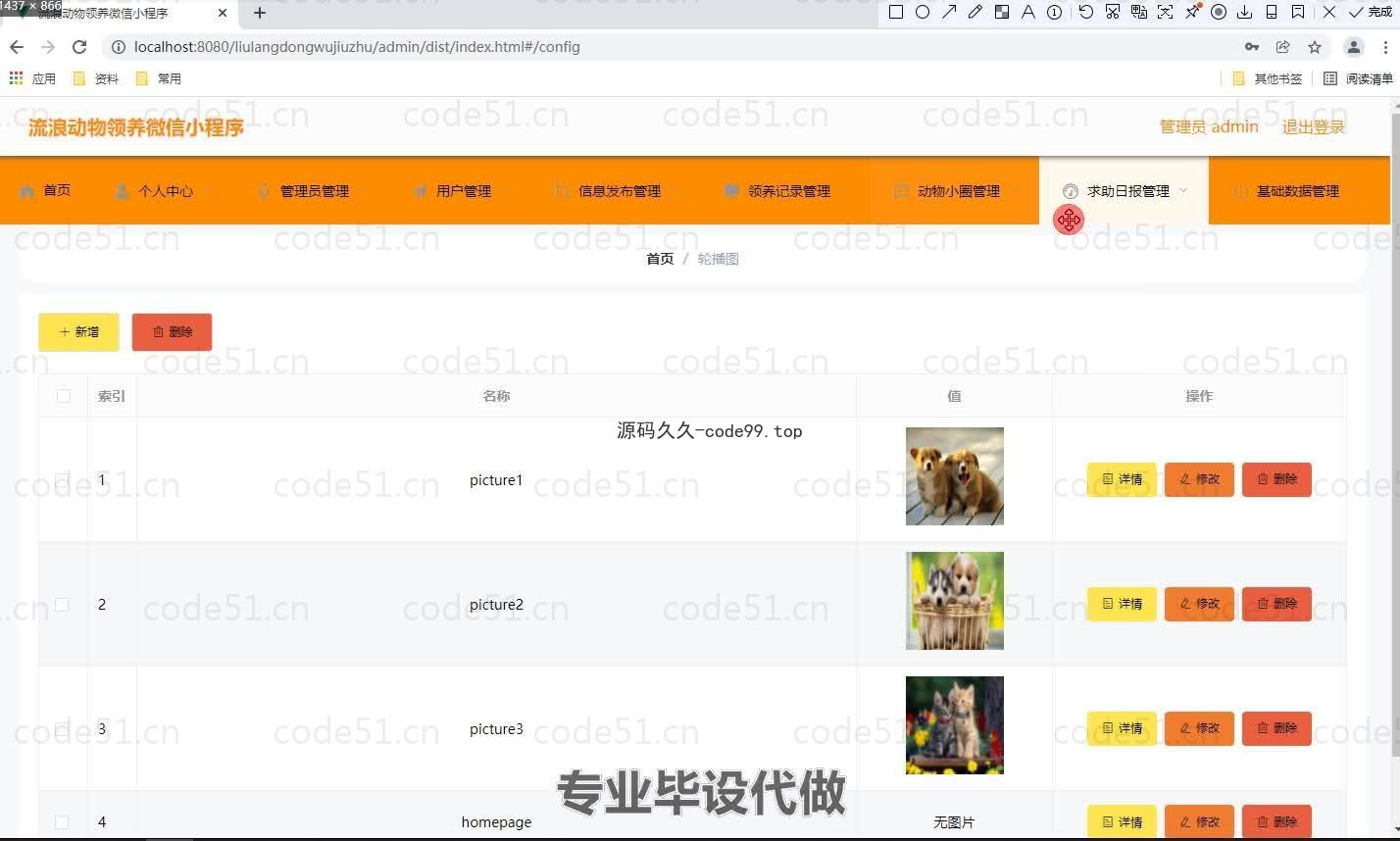
Task: Click the 退出登录 logout link
Action: [1313, 126]
